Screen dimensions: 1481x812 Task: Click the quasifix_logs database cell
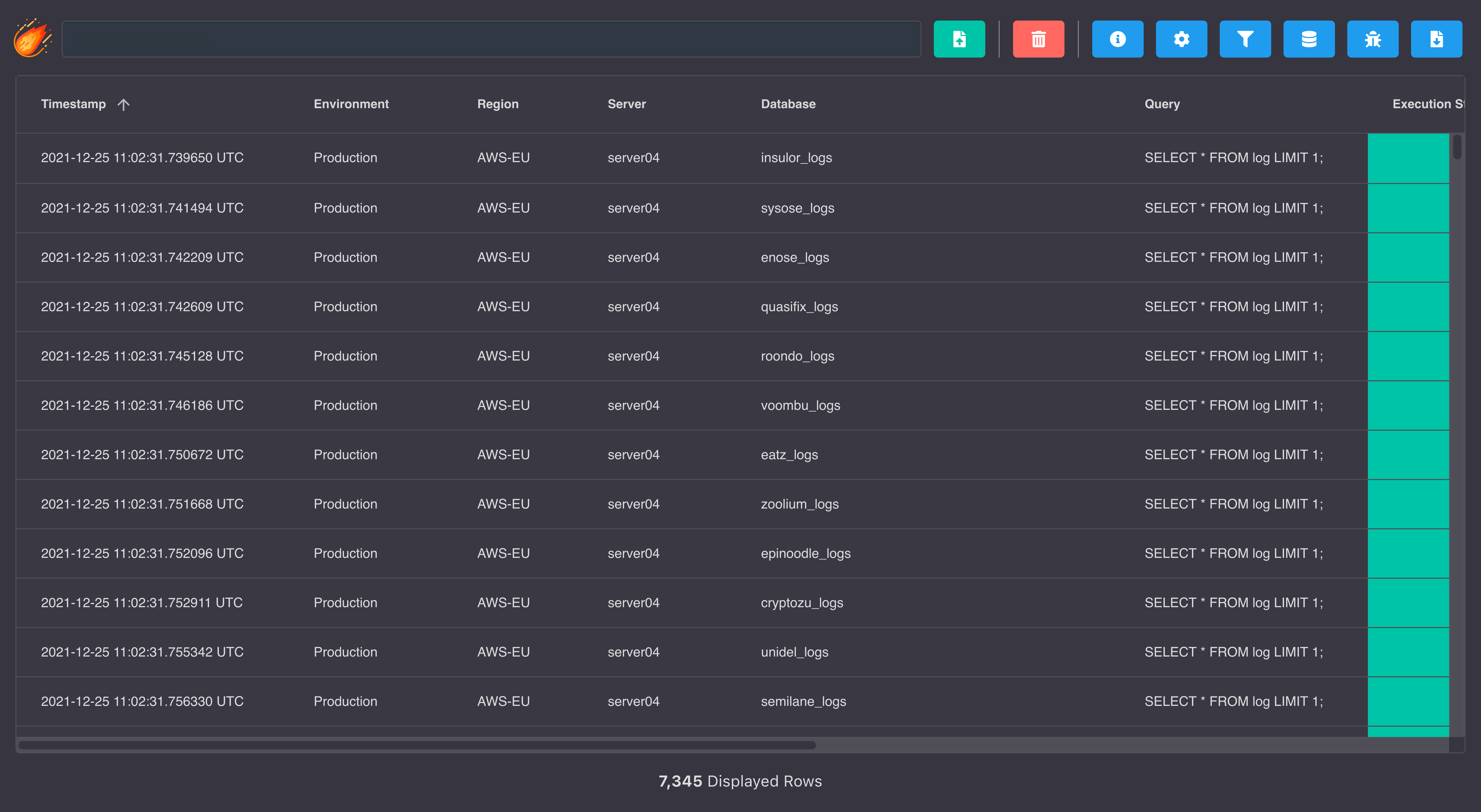tap(799, 307)
